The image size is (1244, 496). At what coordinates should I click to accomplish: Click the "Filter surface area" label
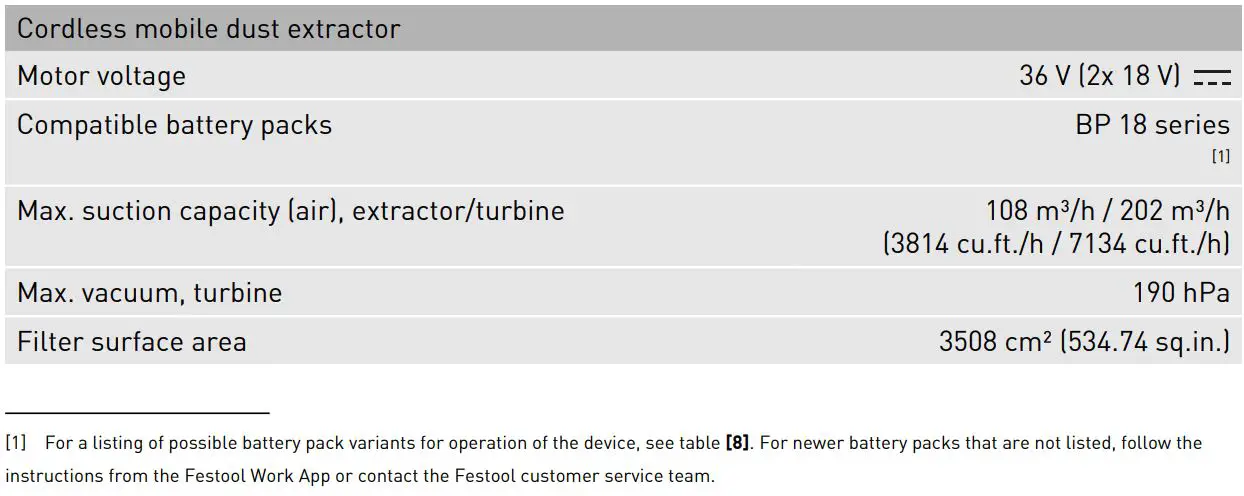[131, 342]
